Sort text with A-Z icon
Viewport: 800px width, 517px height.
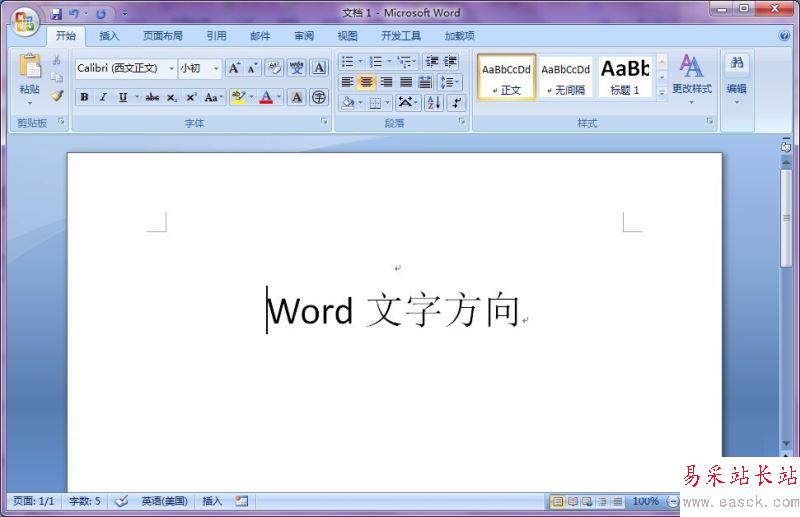coord(434,103)
